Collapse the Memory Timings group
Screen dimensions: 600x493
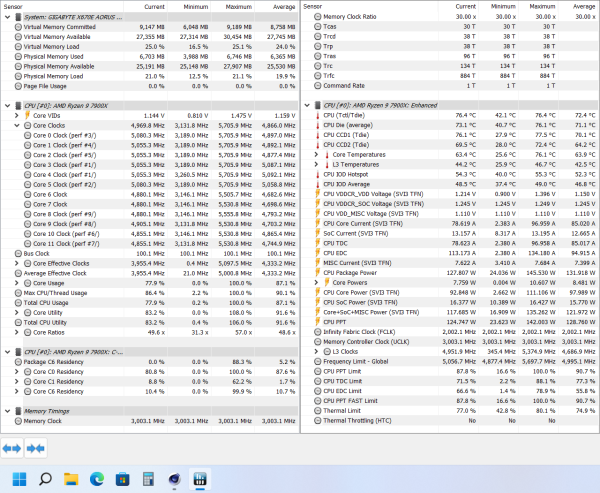point(7,411)
